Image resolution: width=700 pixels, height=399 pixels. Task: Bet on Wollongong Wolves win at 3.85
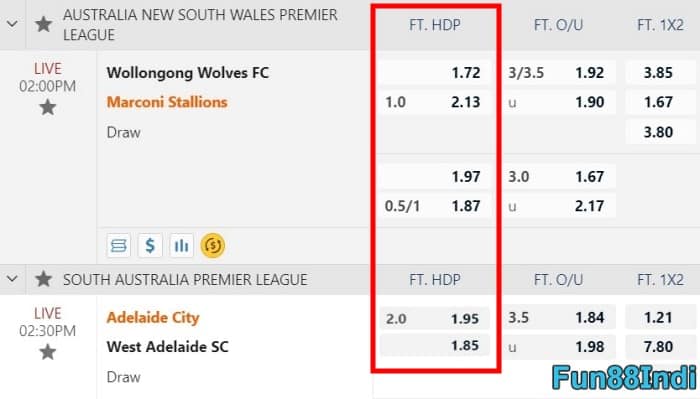pyautogui.click(x=658, y=73)
